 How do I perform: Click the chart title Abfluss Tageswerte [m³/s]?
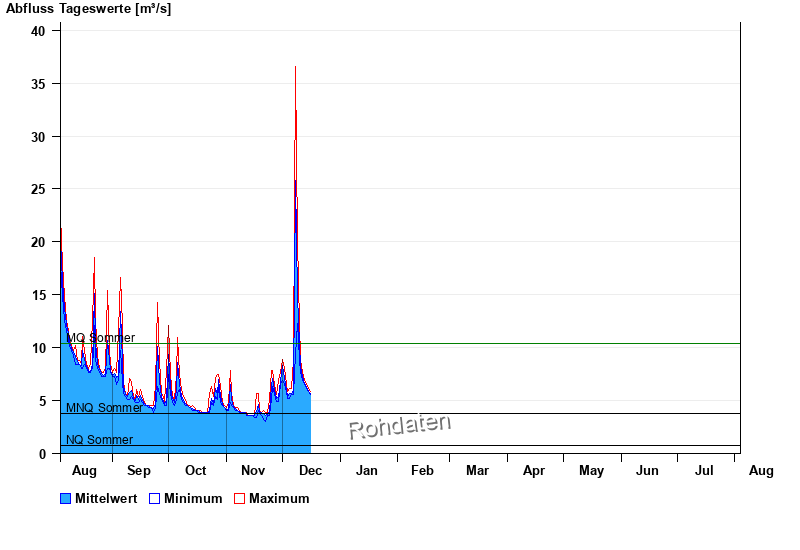89,9
